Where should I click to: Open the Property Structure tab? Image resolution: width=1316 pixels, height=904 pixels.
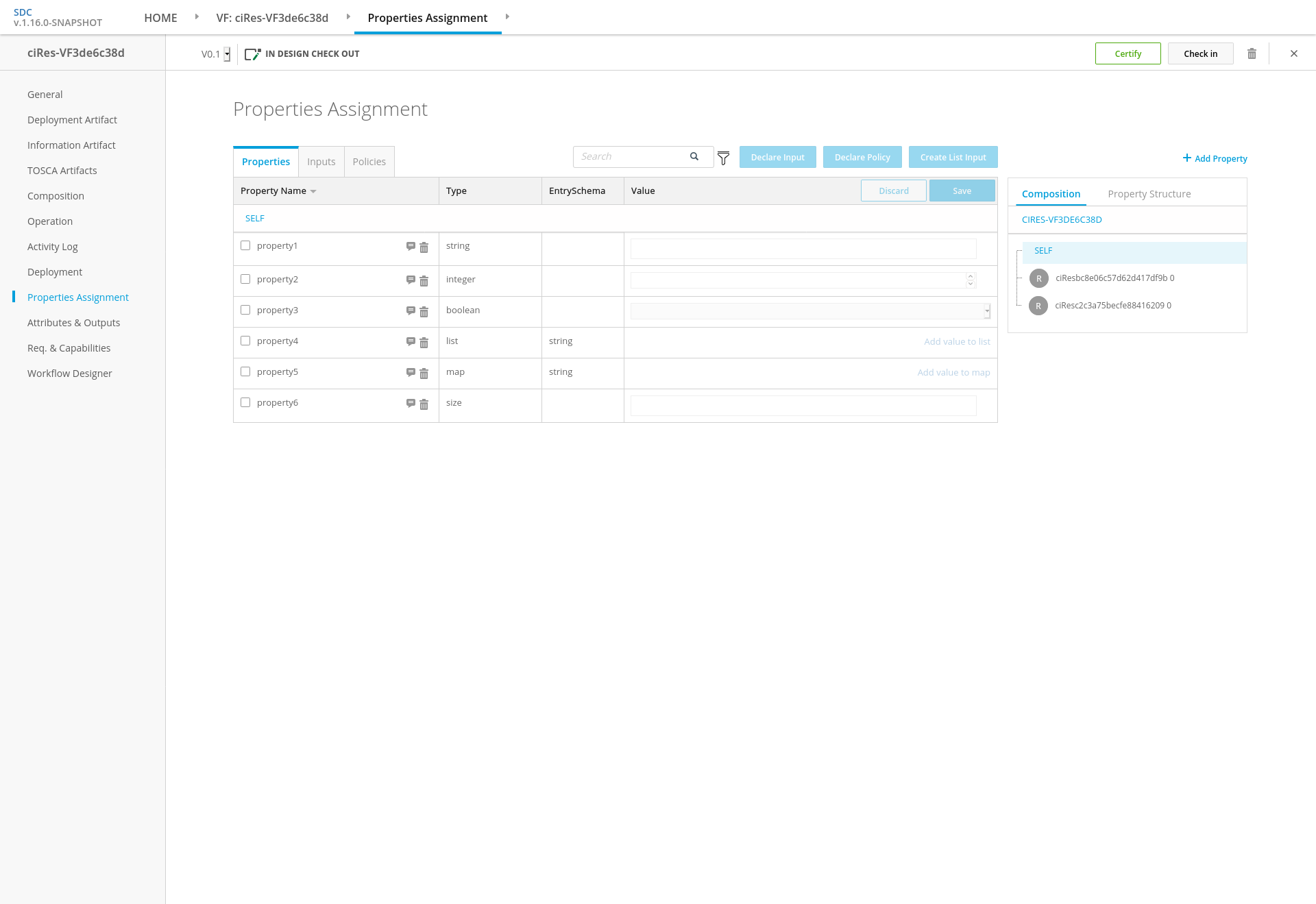(1149, 194)
